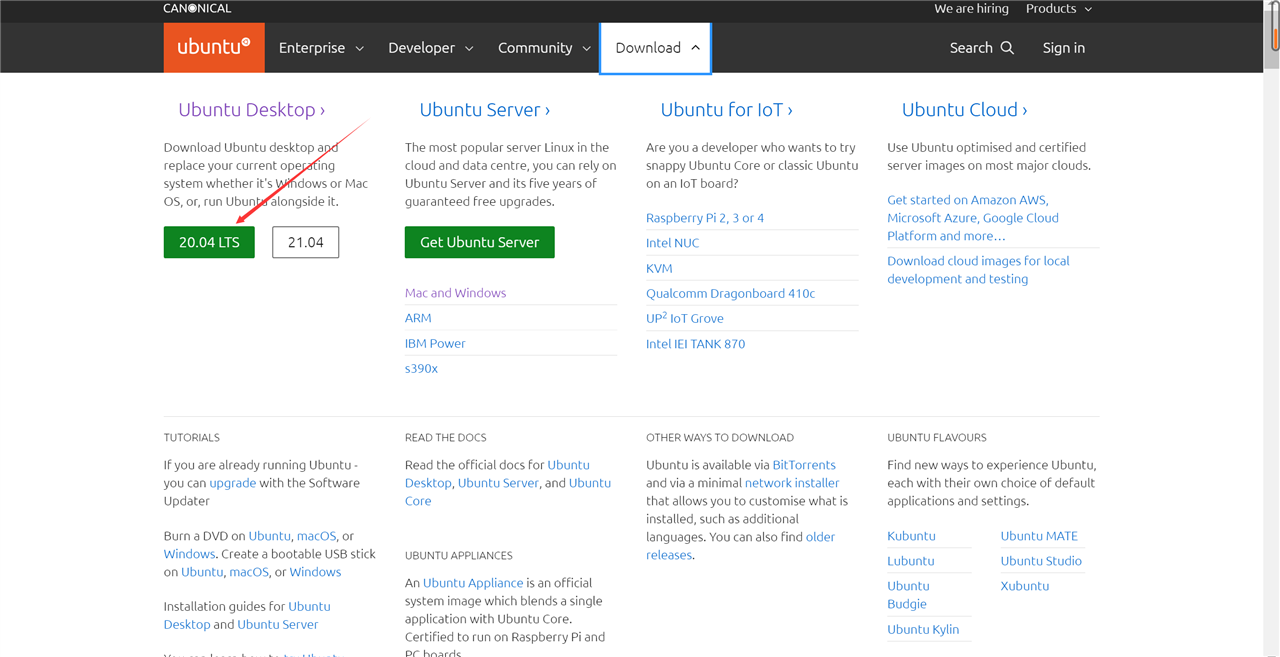
Task: Click macOS in the Burn a DVD sentence
Action: click(317, 536)
